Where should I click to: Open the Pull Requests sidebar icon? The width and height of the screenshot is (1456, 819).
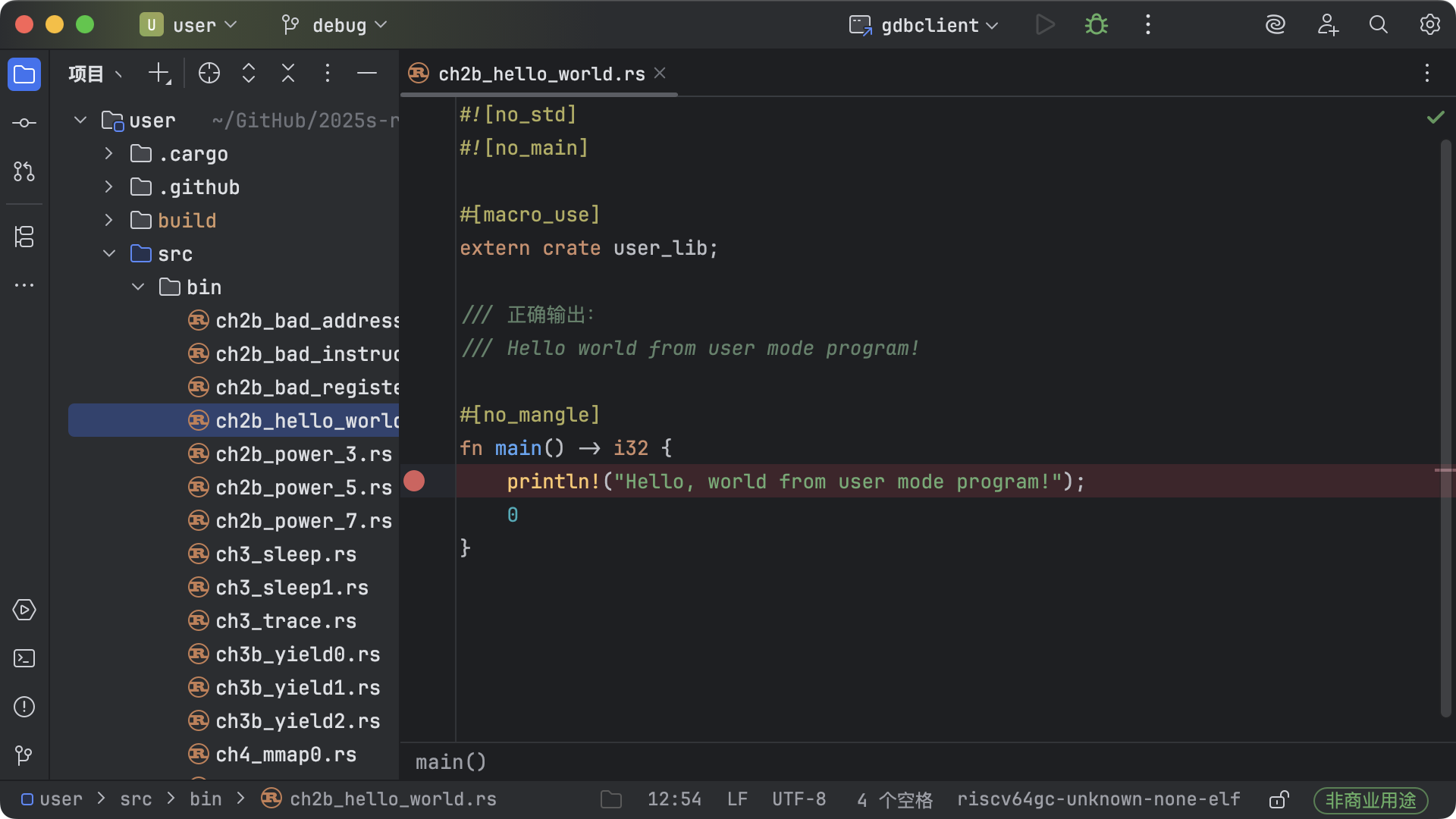tap(24, 171)
